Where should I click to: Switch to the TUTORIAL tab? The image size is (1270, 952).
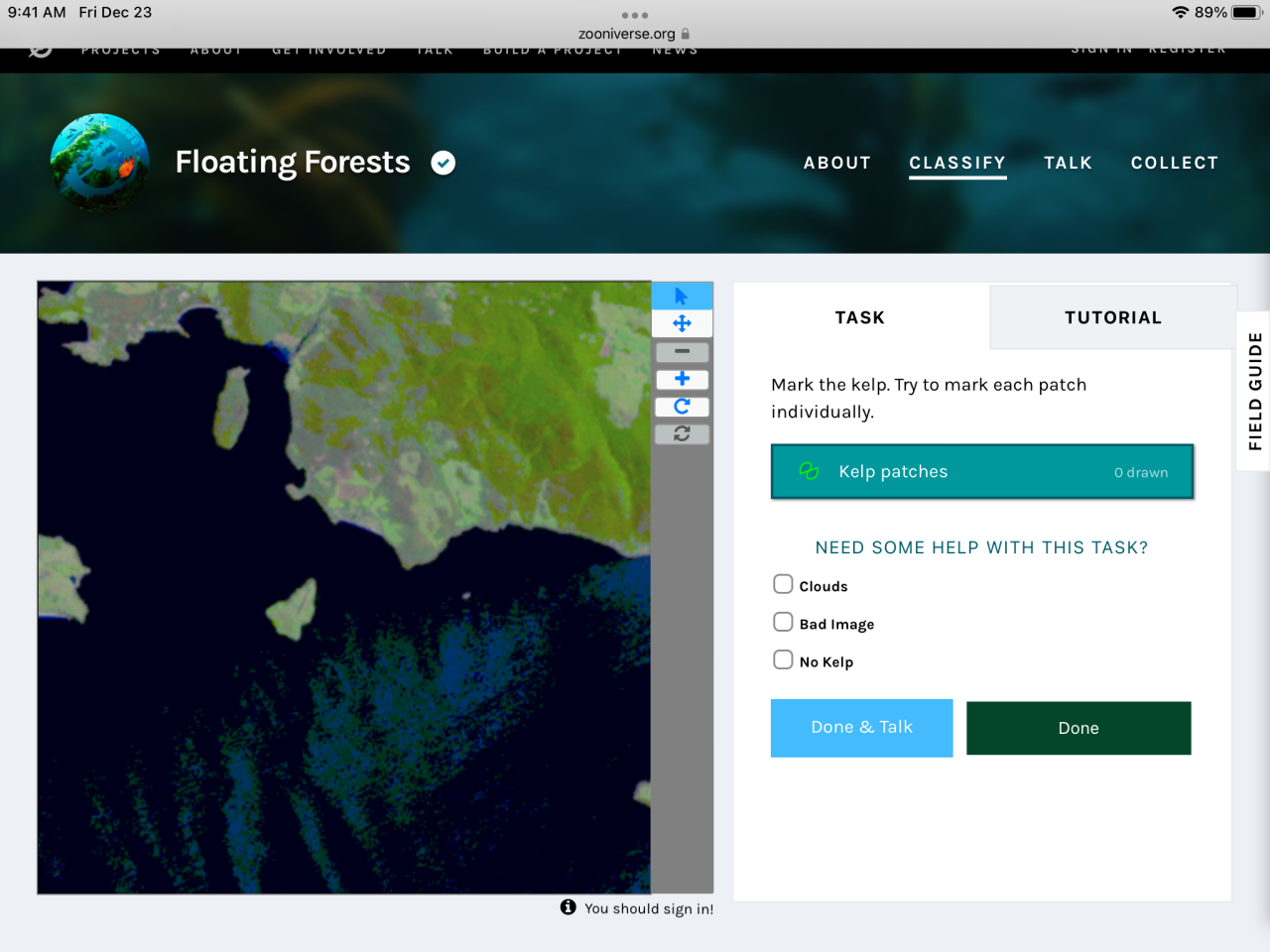pos(1113,317)
